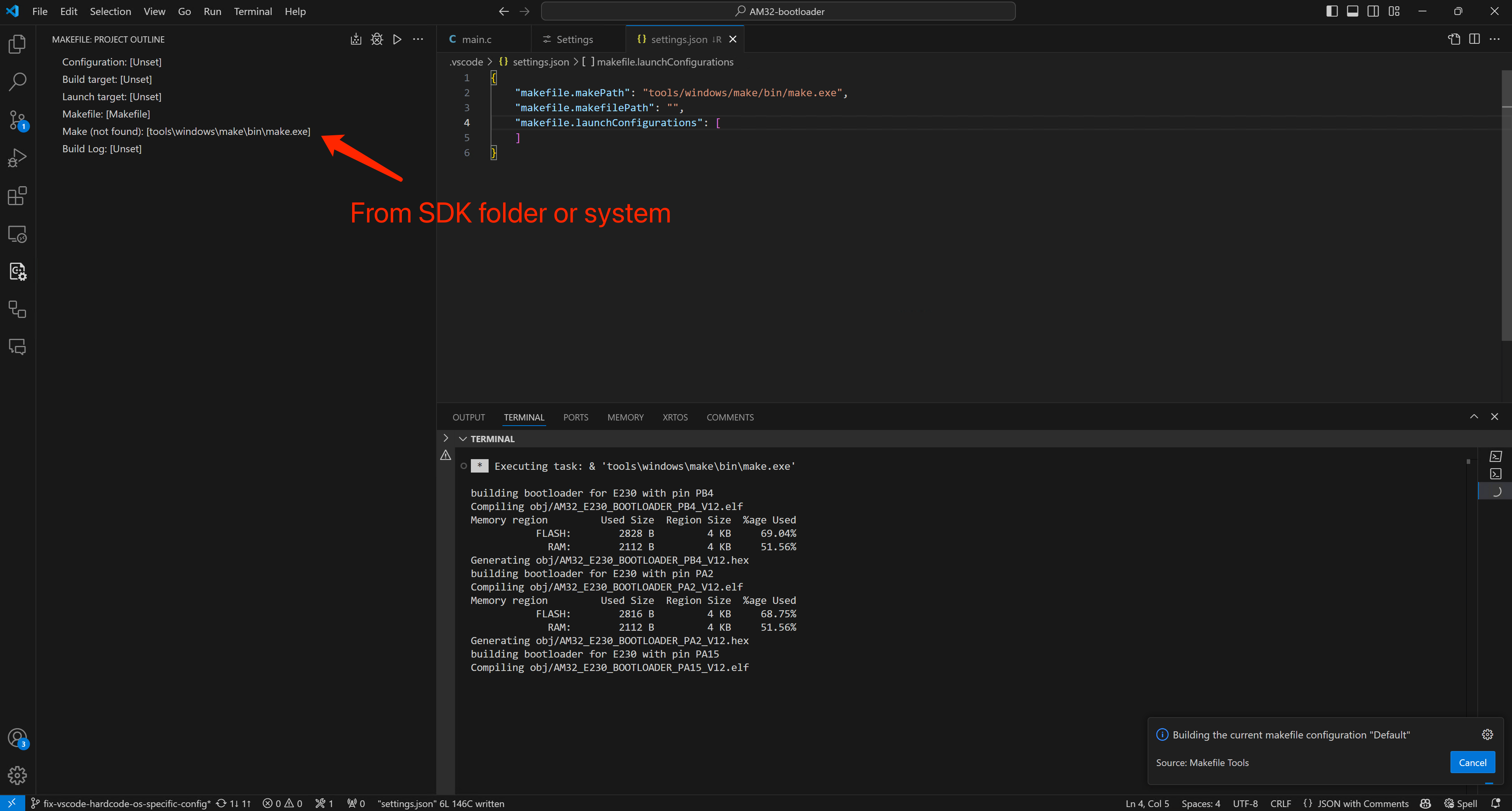Select Configuration: [Unset] outline item
Image resolution: width=1512 pixels, height=811 pixels.
tap(112, 62)
